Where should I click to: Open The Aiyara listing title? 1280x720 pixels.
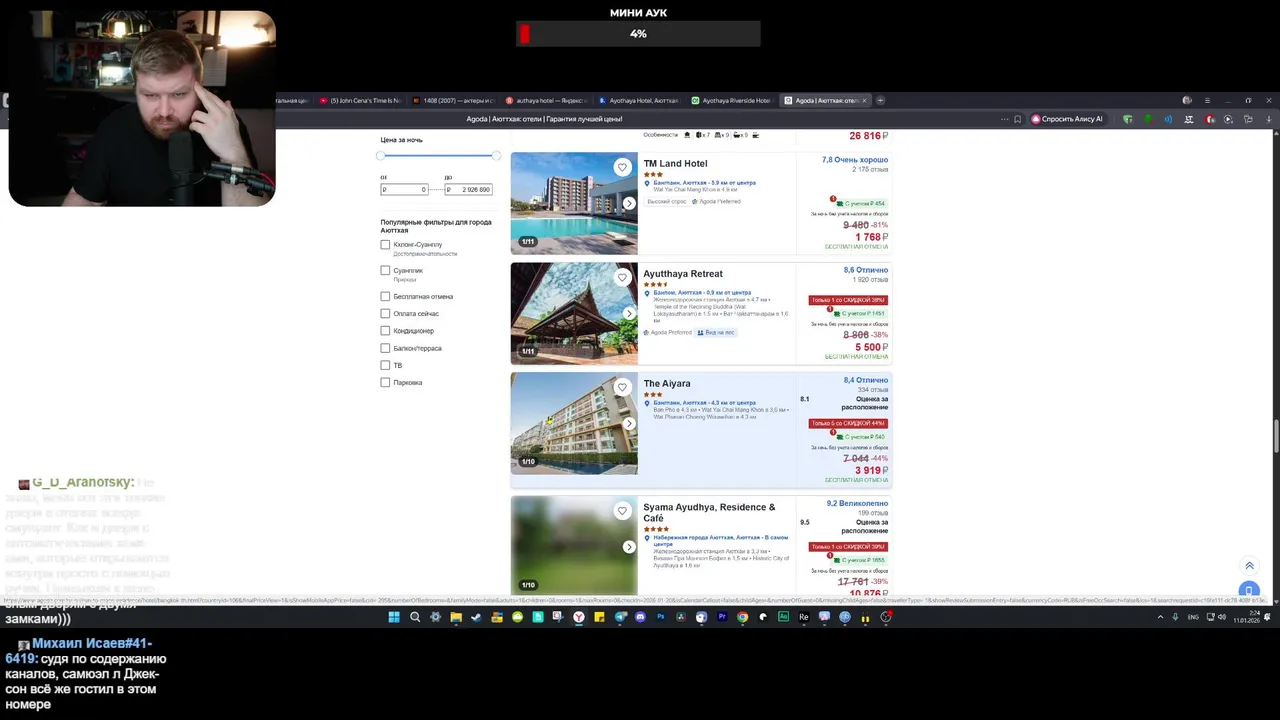667,383
